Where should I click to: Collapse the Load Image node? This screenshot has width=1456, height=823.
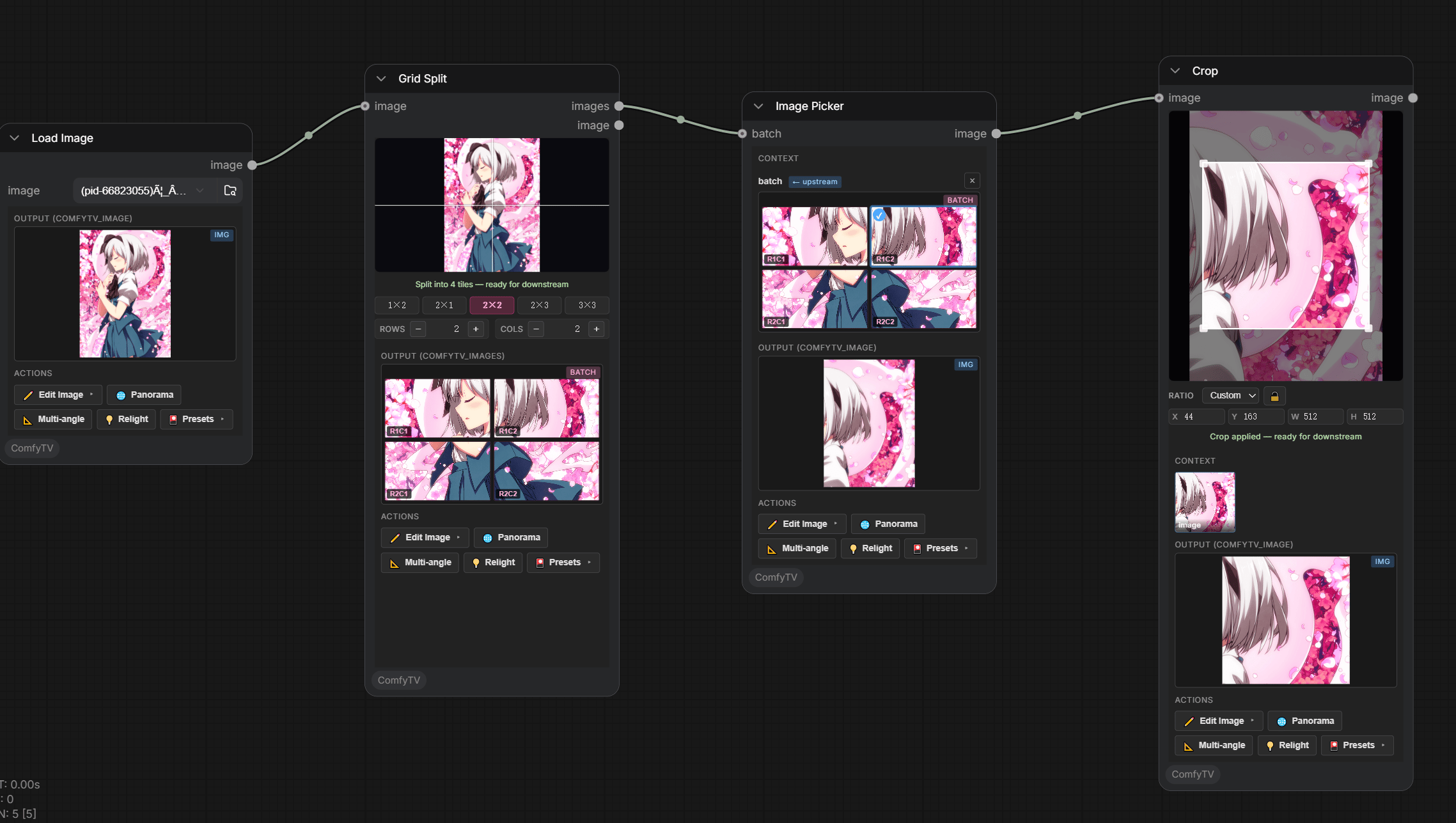14,138
